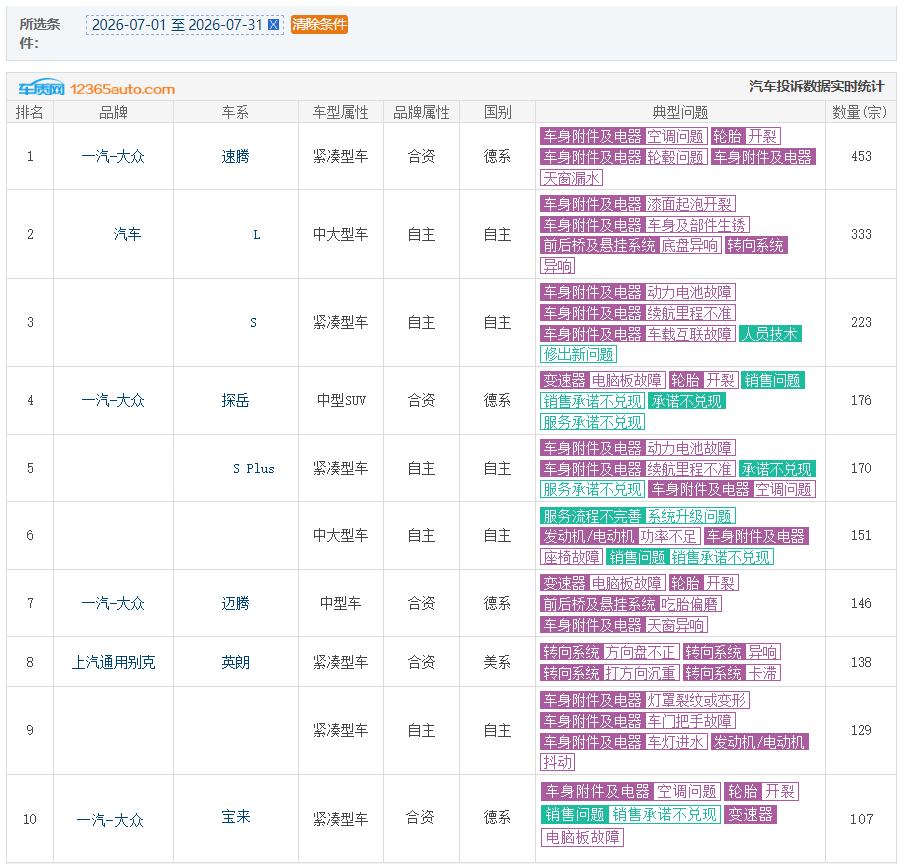The height and width of the screenshot is (868, 904).
Task: Open brand link 一汽-大众 in rank 1 row
Action: point(113,156)
